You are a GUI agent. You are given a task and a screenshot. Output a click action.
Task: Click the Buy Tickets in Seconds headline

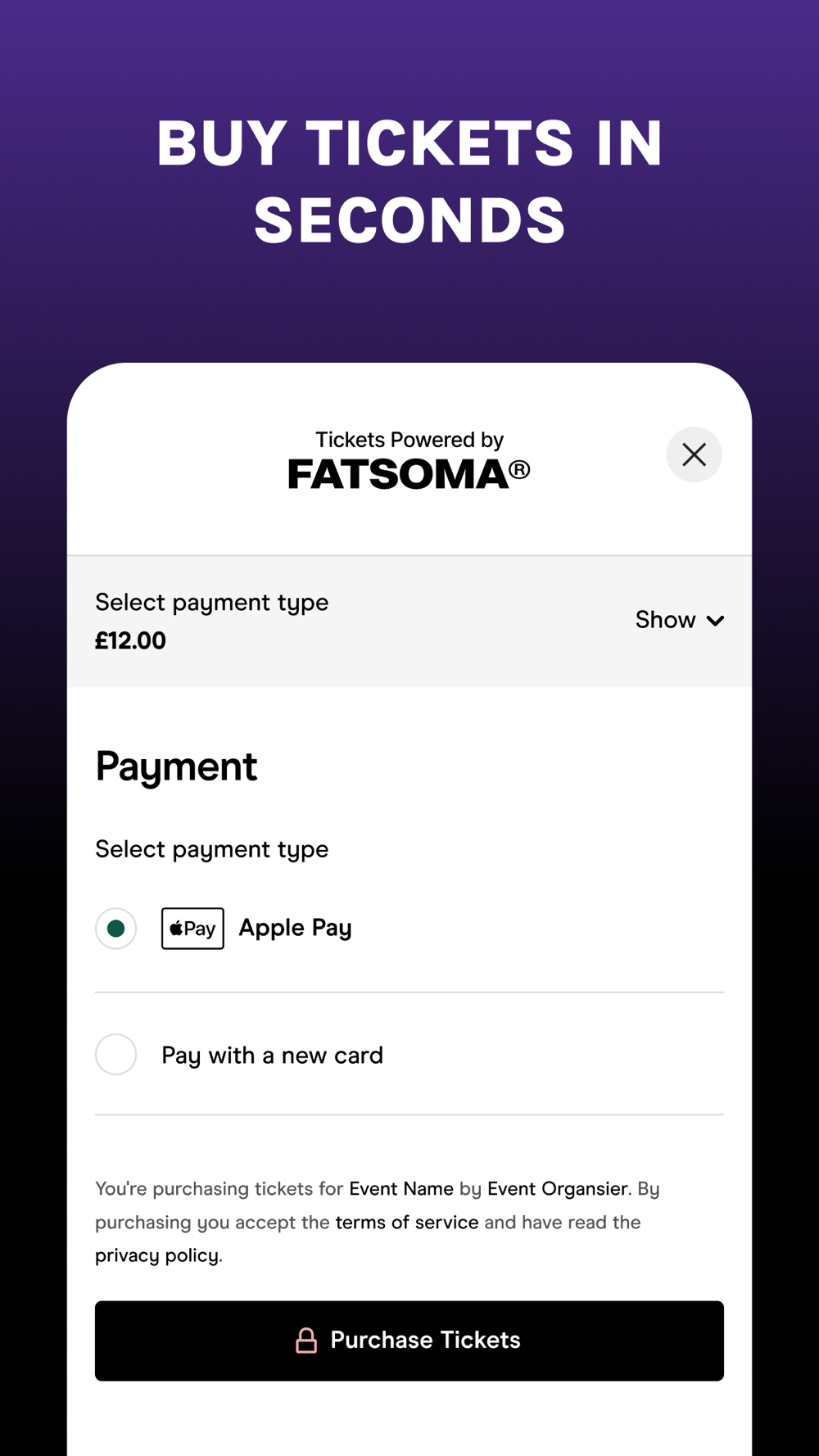pos(409,181)
